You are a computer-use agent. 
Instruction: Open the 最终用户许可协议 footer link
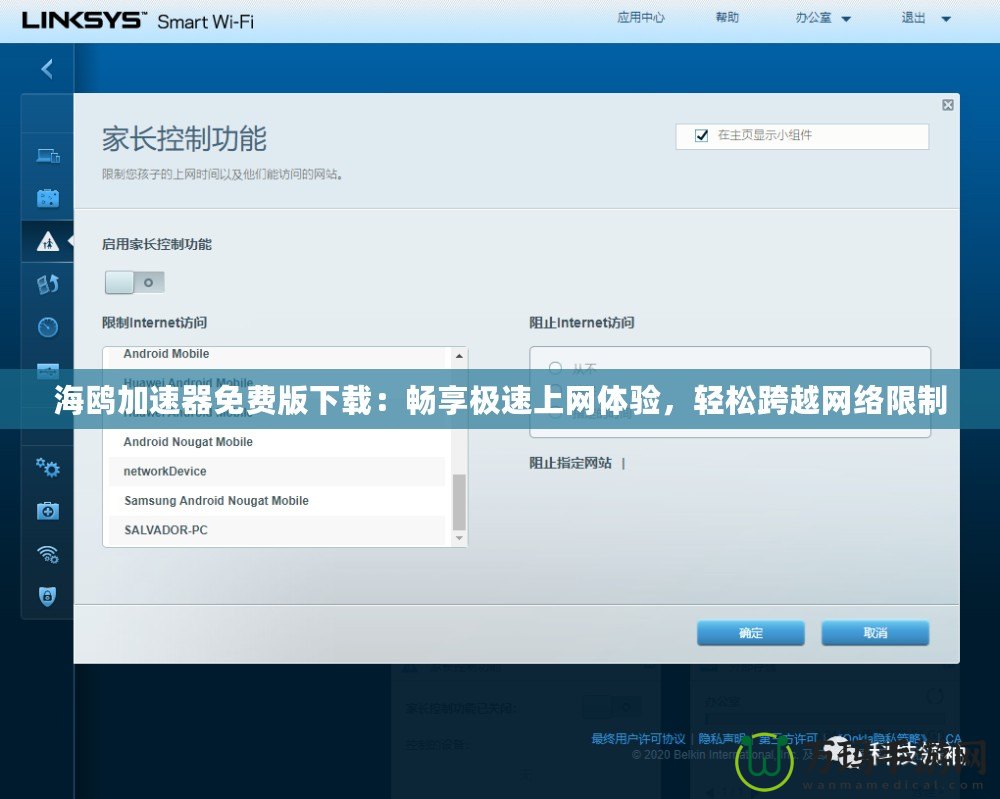(638, 738)
